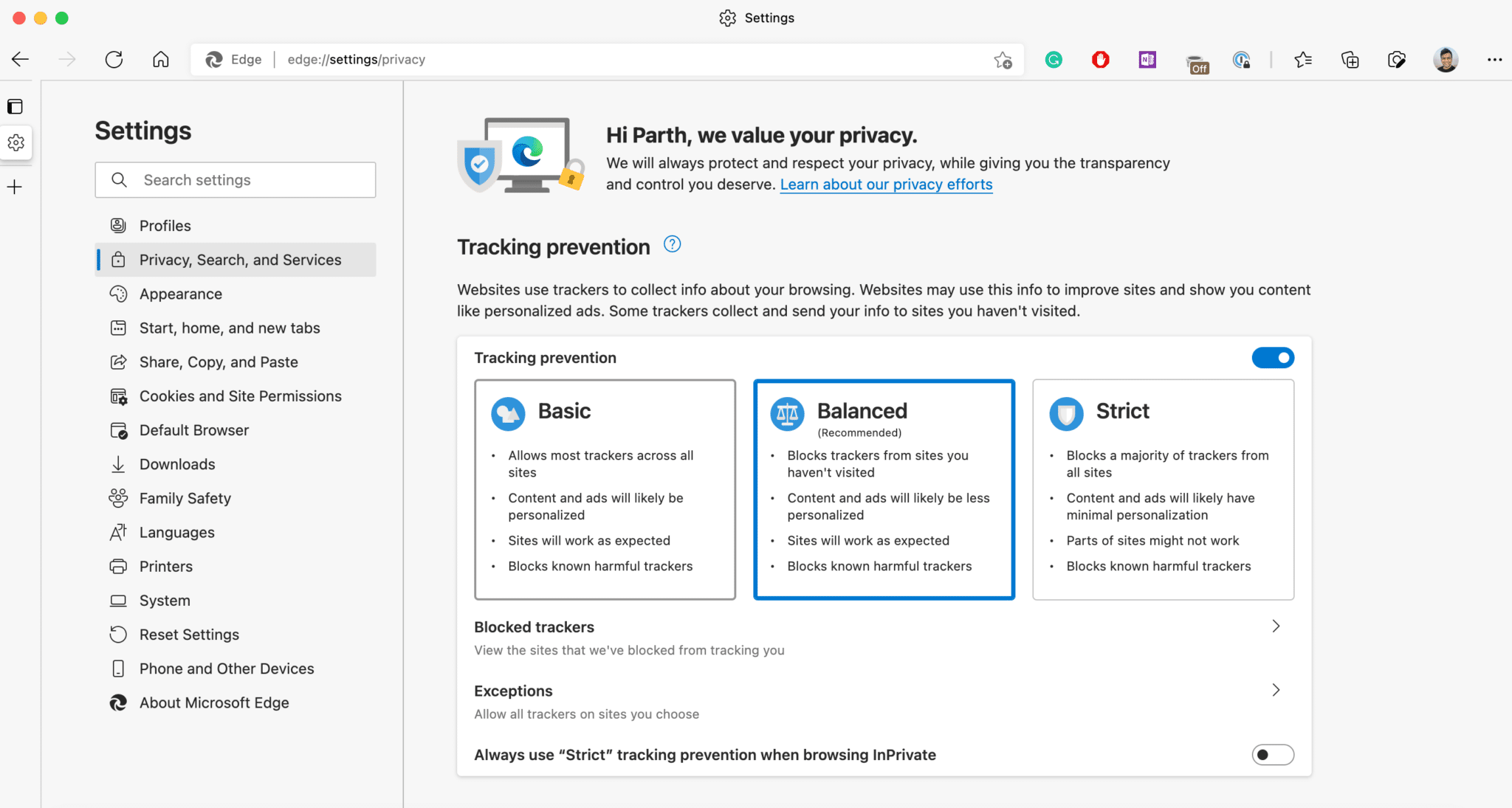Open the Tracking prevention help icon
Viewport: 1512px width, 808px height.
tap(672, 244)
